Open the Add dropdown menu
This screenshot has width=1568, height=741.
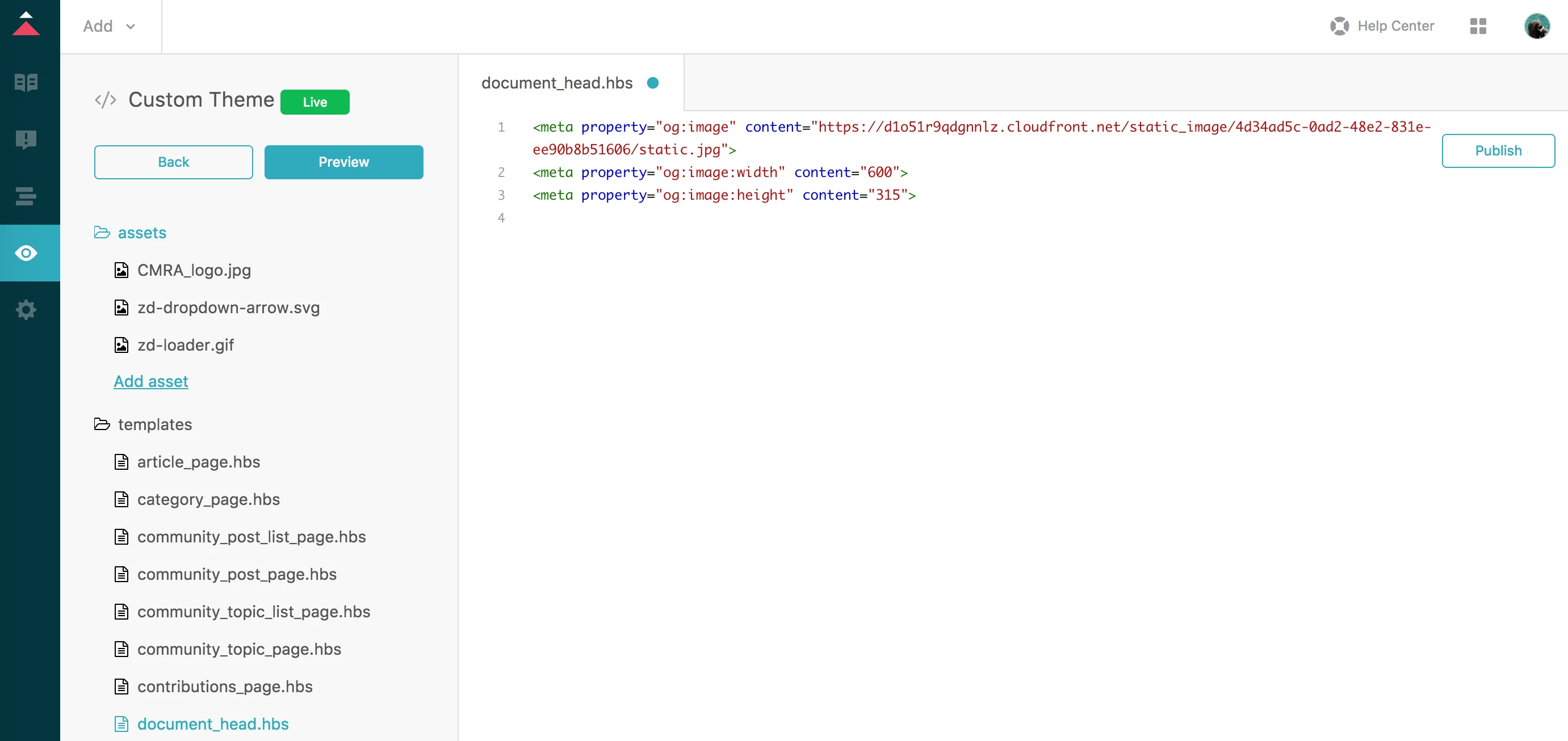coord(110,26)
